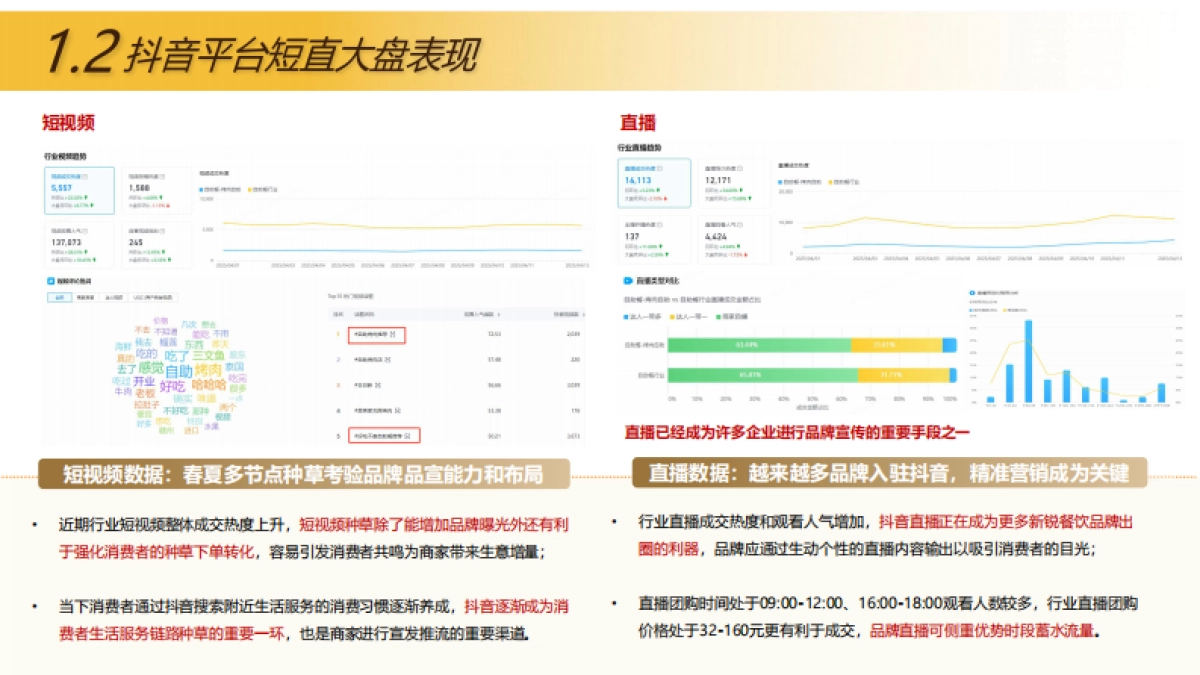Image resolution: width=1200 pixels, height=675 pixels.
Task: Expand the arrow next to the fifth Top topic
Action: 407,436
